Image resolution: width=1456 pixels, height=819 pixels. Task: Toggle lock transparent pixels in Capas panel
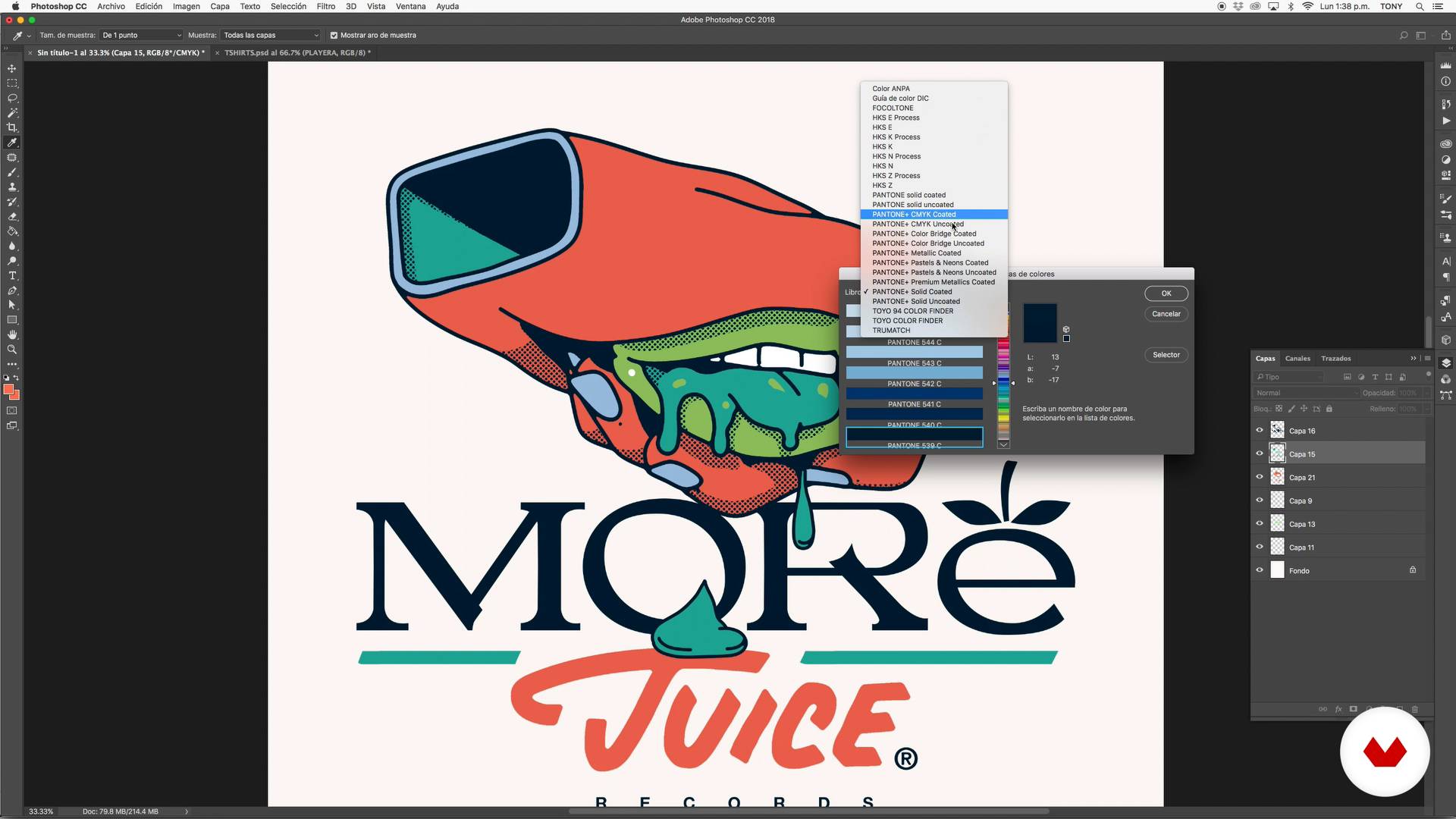pos(1279,409)
